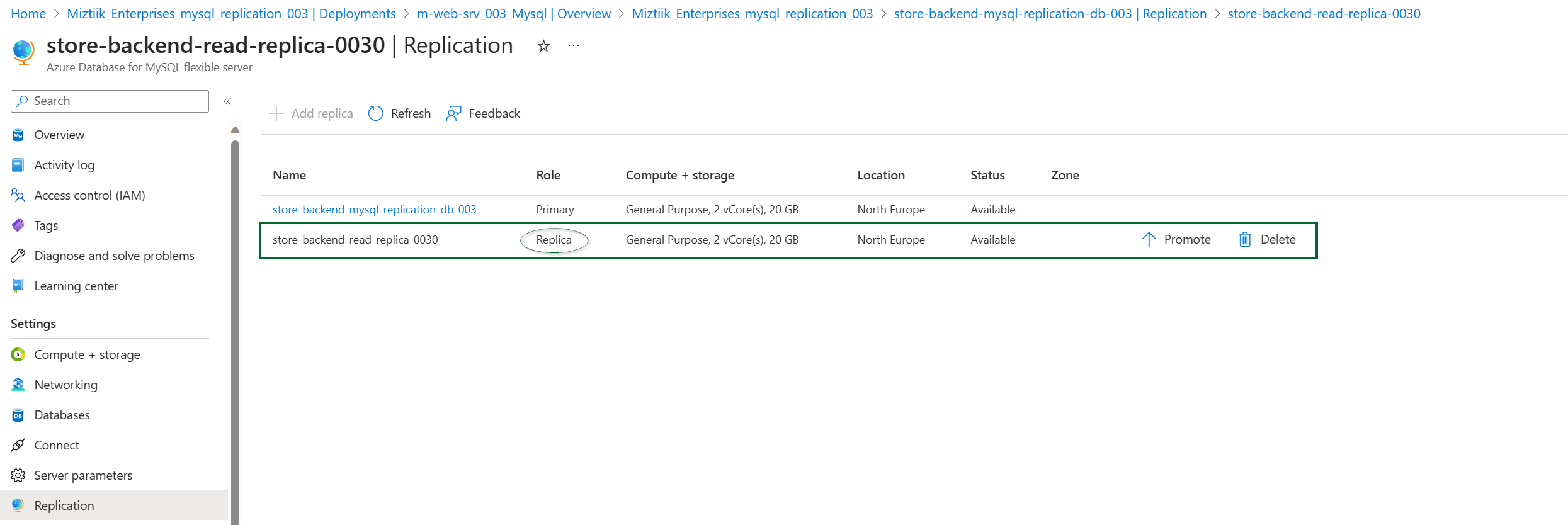Click the Replication globe icon in sidebar
The width and height of the screenshot is (1568, 525).
click(18, 505)
